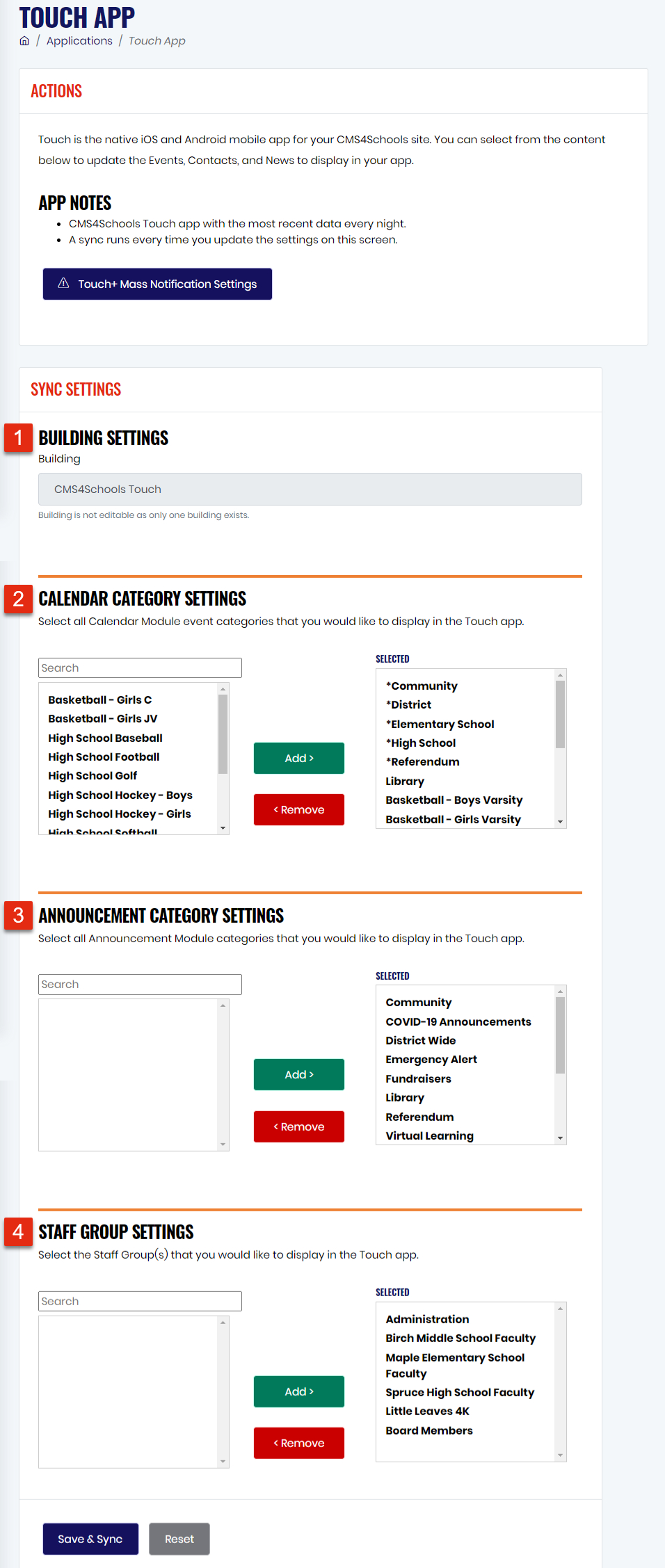This screenshot has height=1568, width=665.
Task: Select *District in calendar Selected list
Action: (408, 704)
